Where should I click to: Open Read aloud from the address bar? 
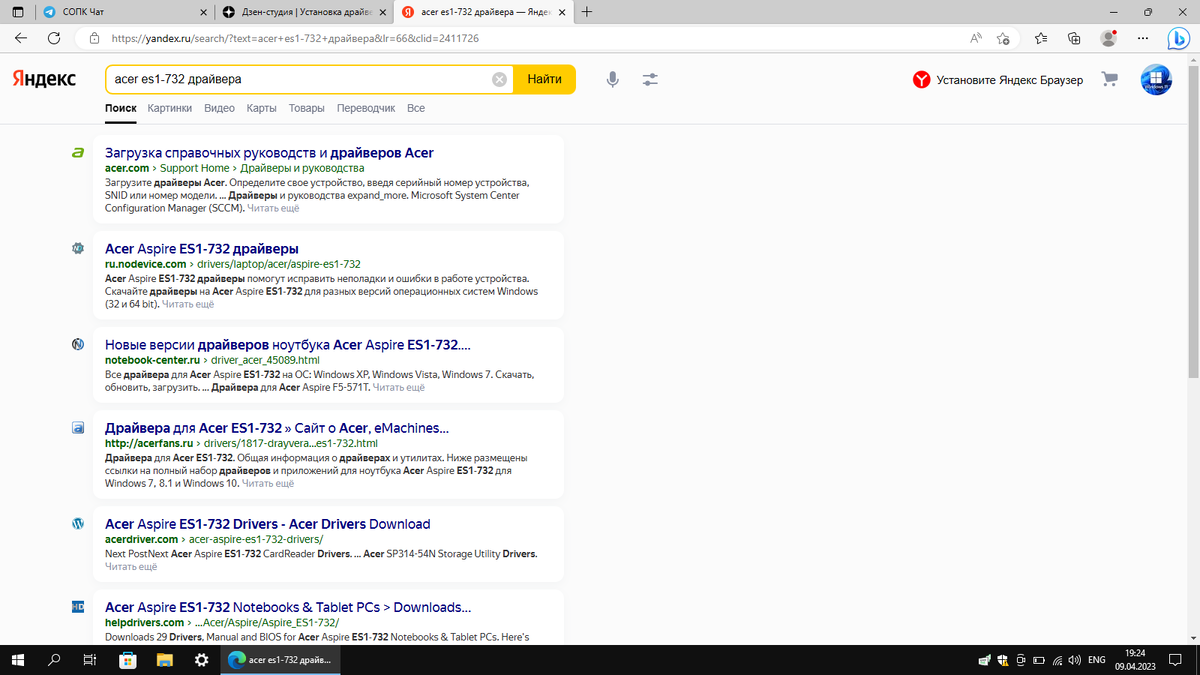pyautogui.click(x=976, y=38)
